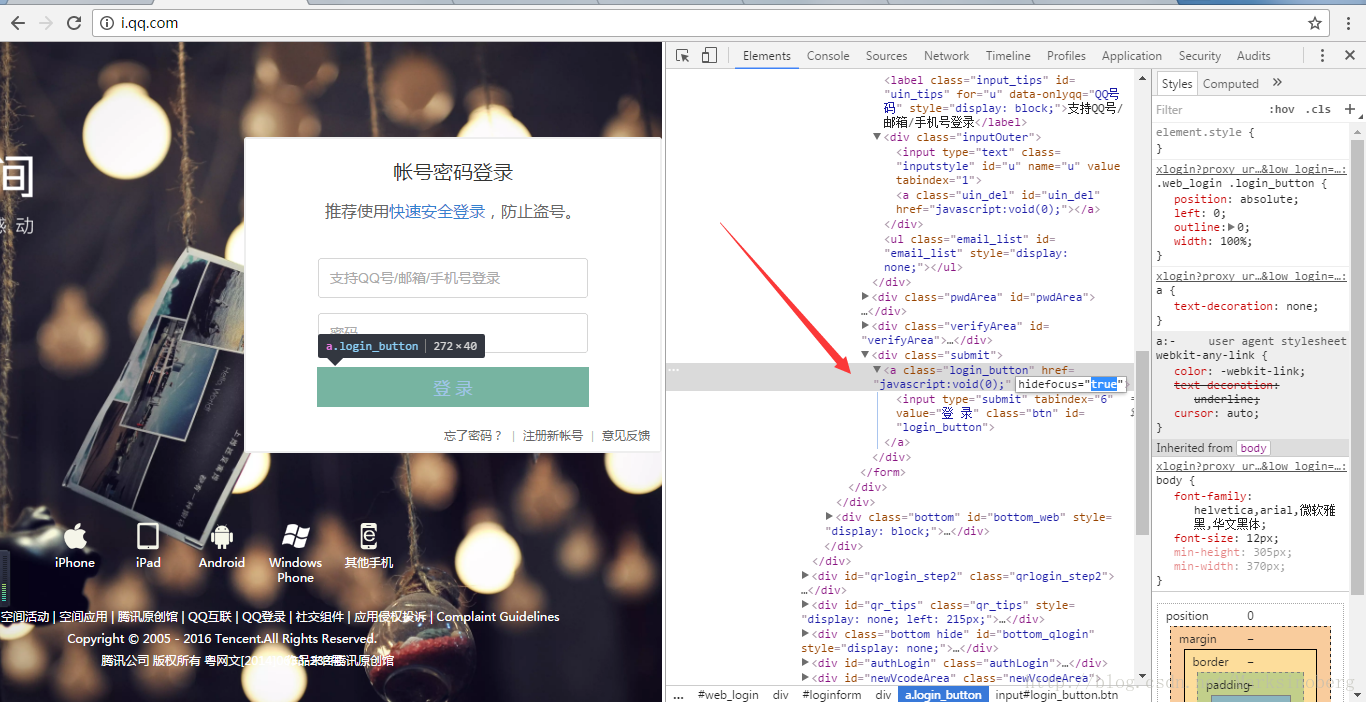Click the QQ号/邮箱/手机号 account input field
Viewport: 1366px width, 702px height.
pyautogui.click(x=453, y=278)
